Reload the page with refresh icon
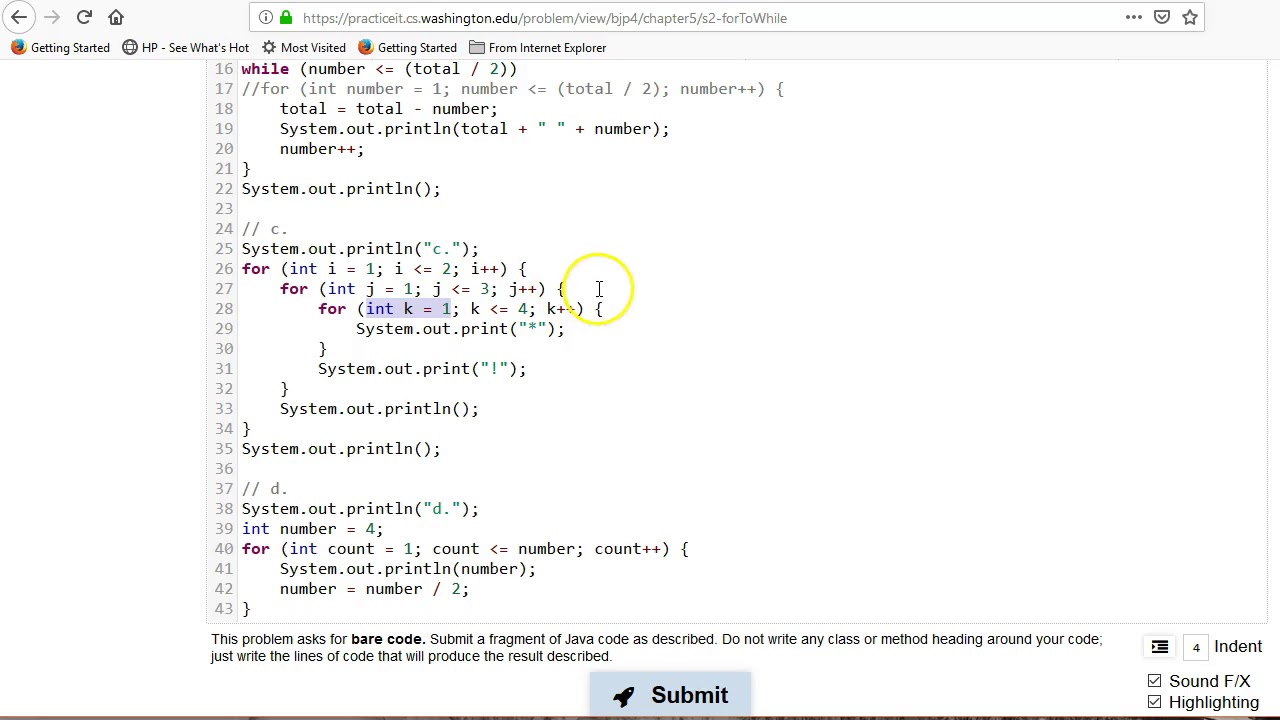Image resolution: width=1280 pixels, height=720 pixels. (x=84, y=17)
